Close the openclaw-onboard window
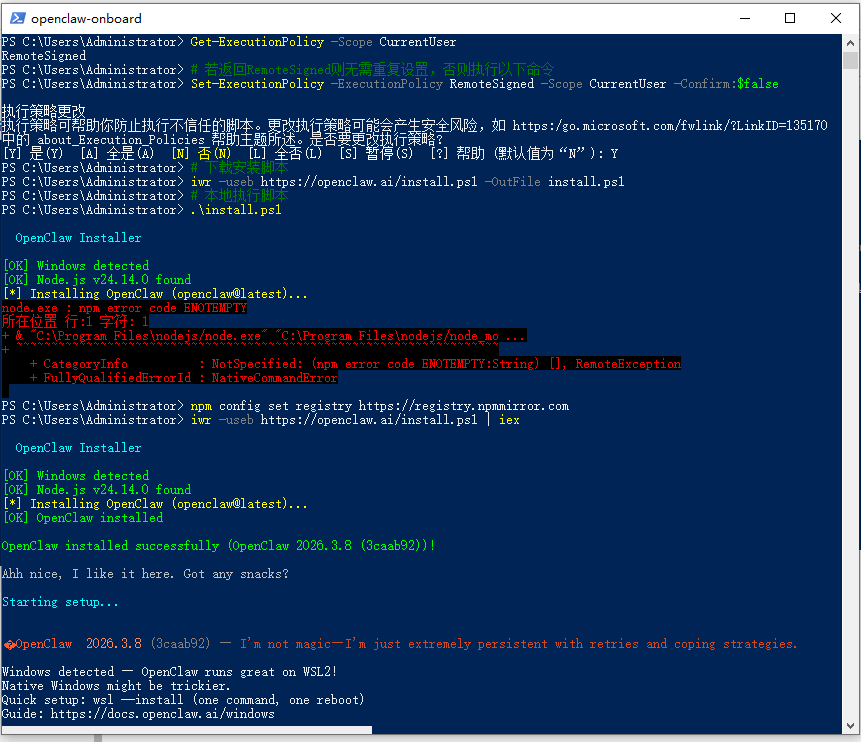 point(836,18)
